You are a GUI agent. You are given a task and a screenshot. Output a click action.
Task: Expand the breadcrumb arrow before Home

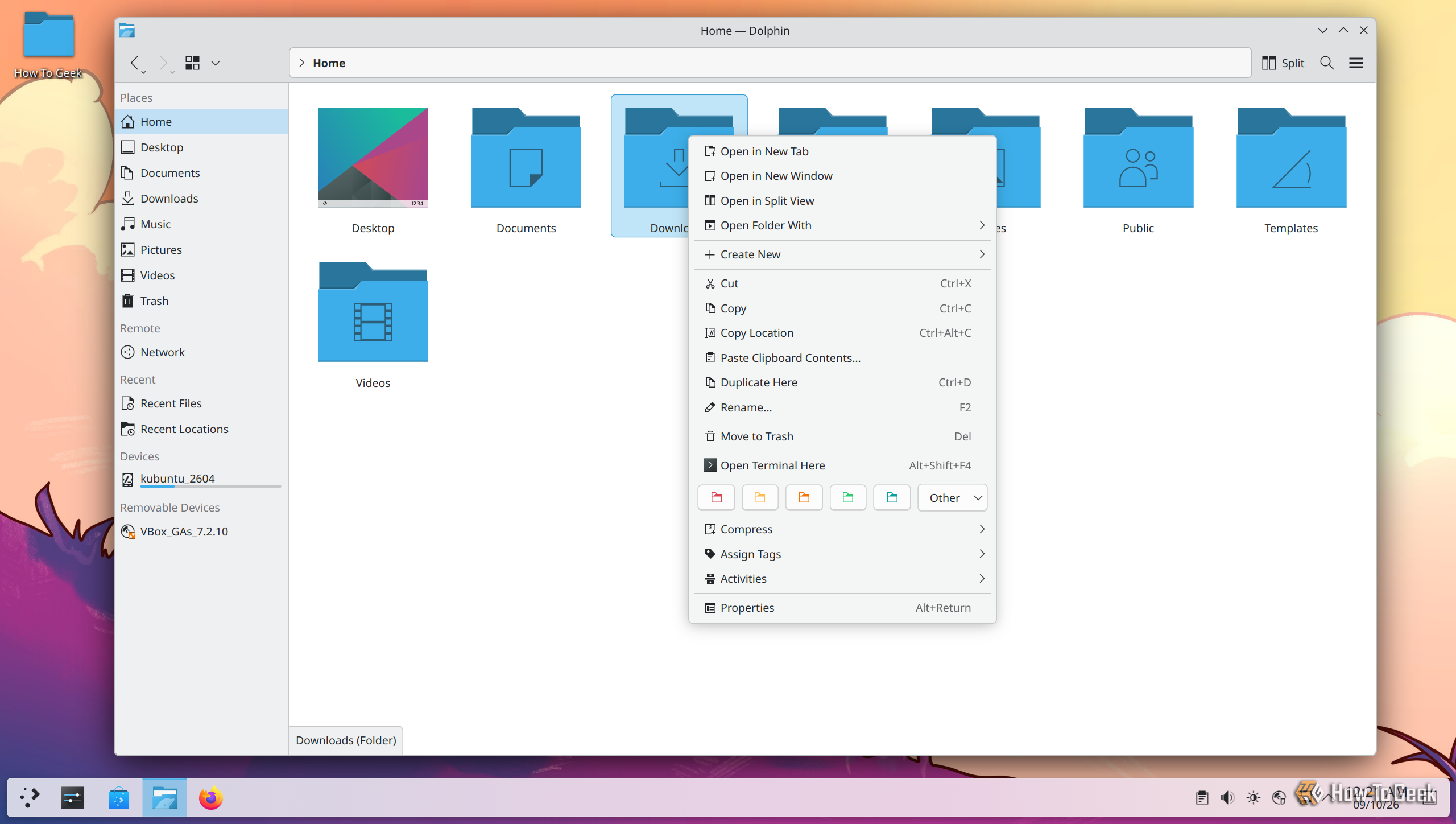[x=301, y=63]
